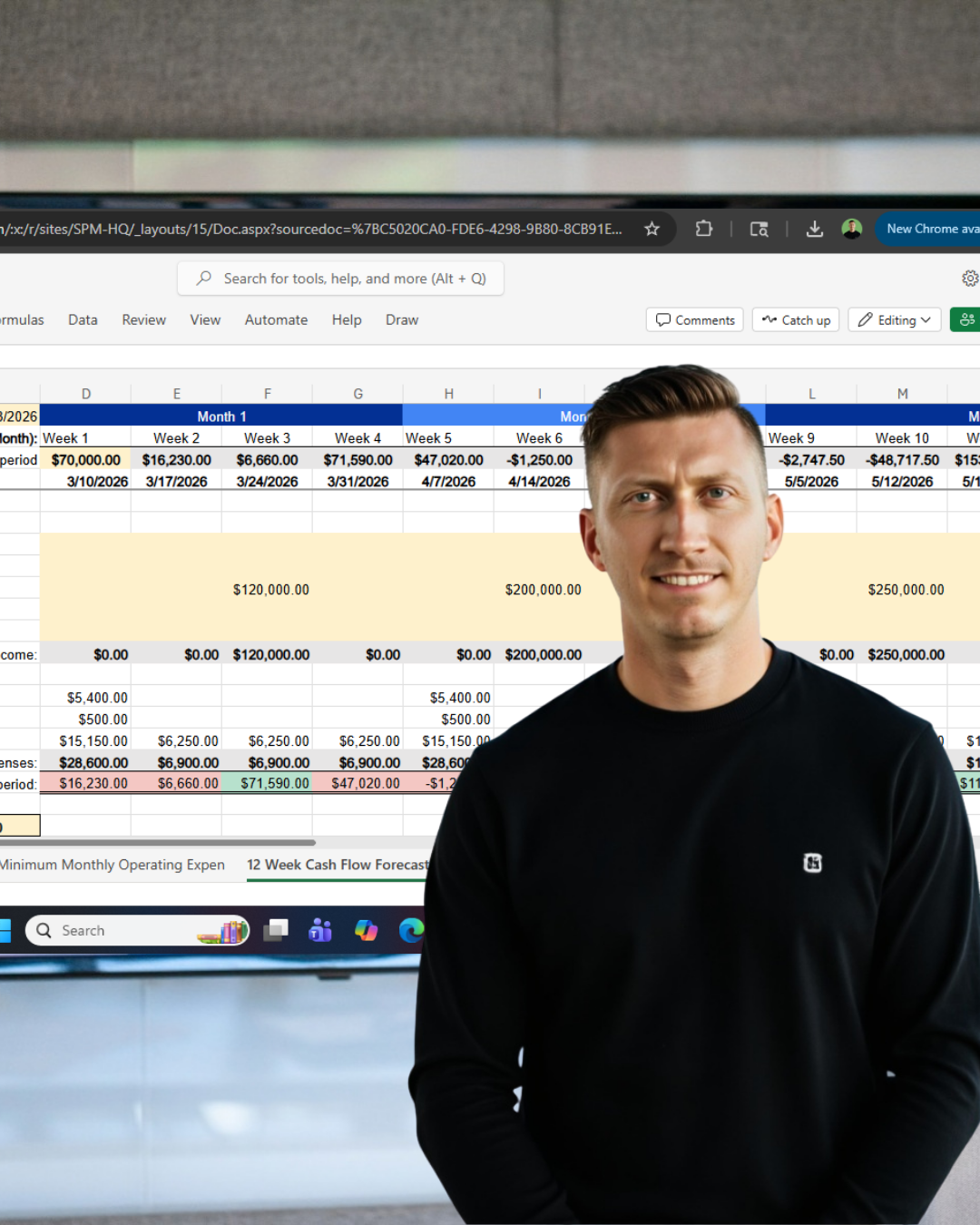Viewport: 980px width, 1225px height.
Task: Select the 12 Week Cash Flow Forecast sheet
Action: (337, 865)
